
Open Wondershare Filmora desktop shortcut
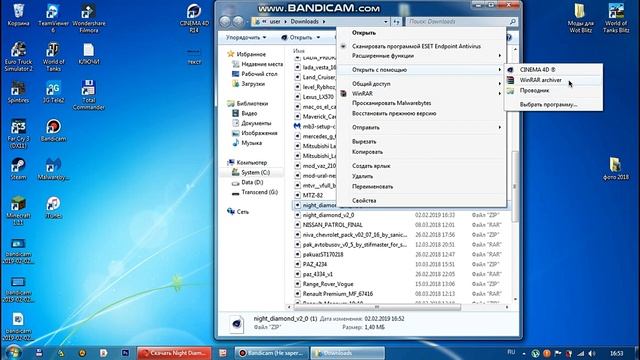click(89, 18)
